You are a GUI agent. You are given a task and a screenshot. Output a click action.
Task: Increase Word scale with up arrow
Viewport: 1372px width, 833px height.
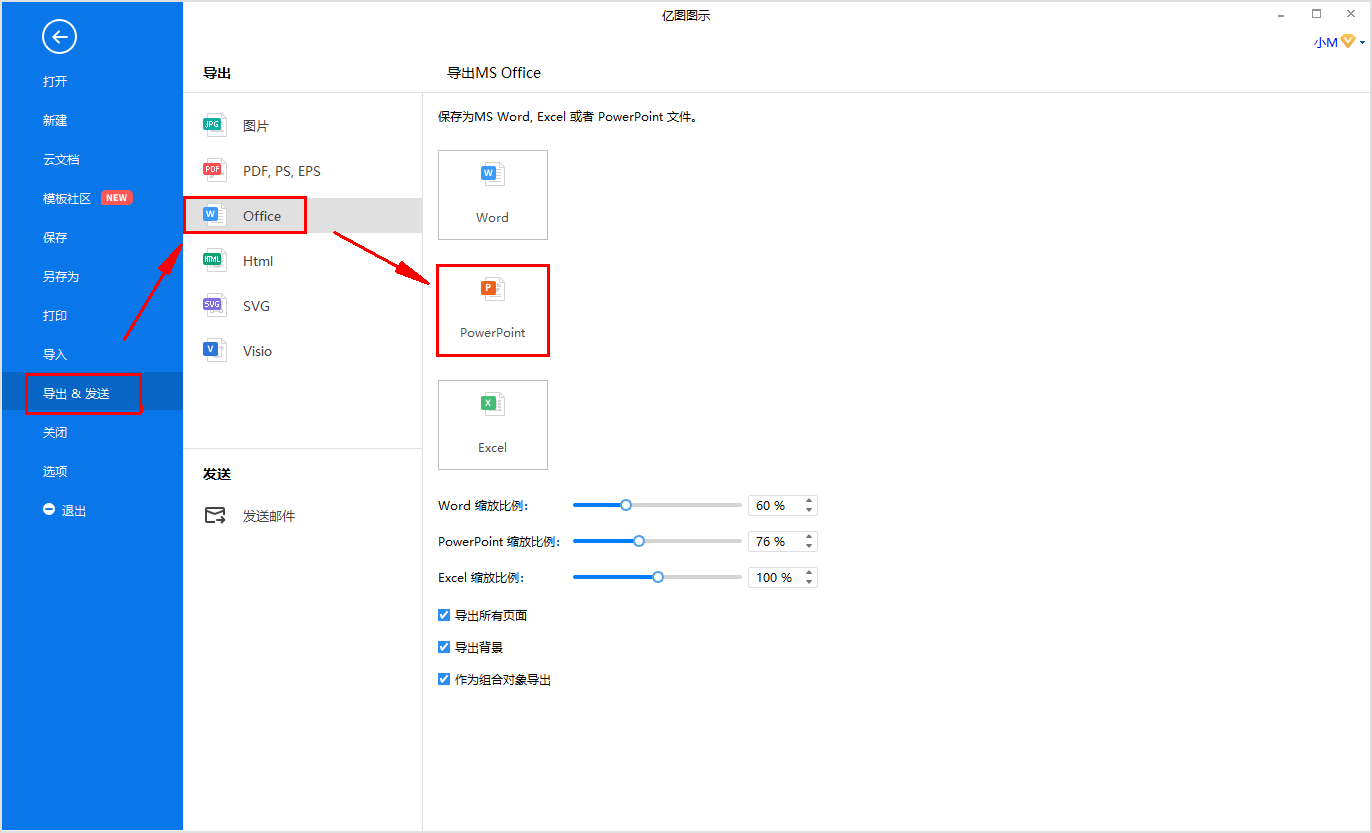[809, 501]
